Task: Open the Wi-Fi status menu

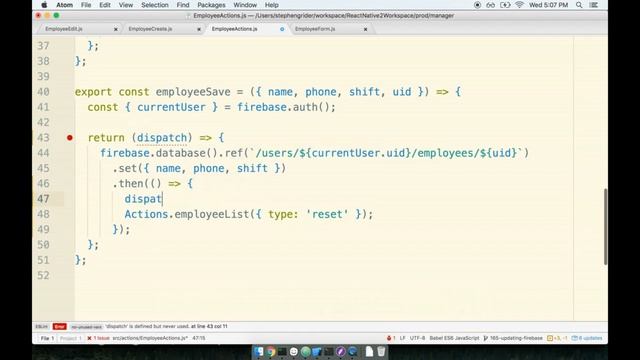Action: (x=519, y=5)
